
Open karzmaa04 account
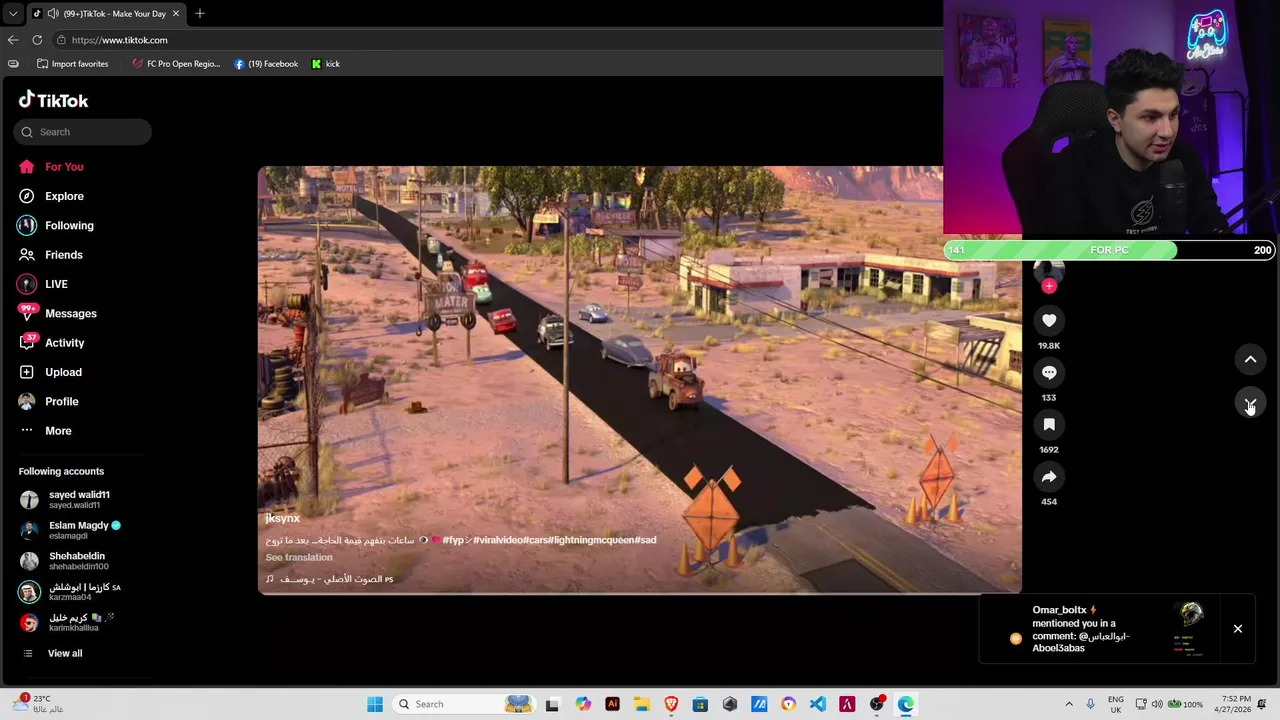(70, 592)
